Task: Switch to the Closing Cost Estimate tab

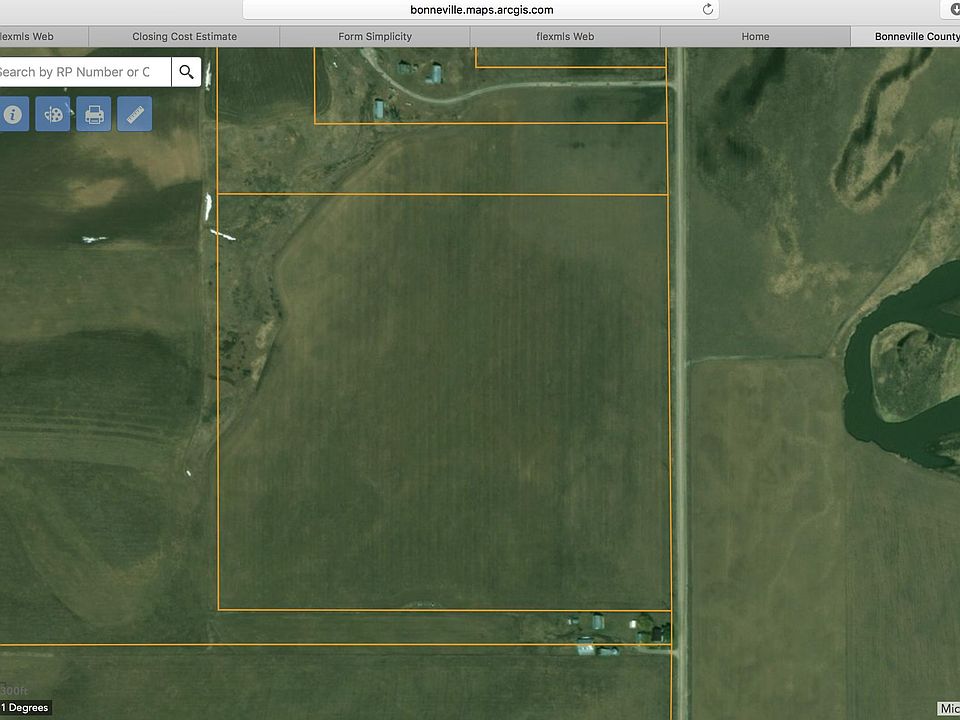Action: tap(184, 37)
